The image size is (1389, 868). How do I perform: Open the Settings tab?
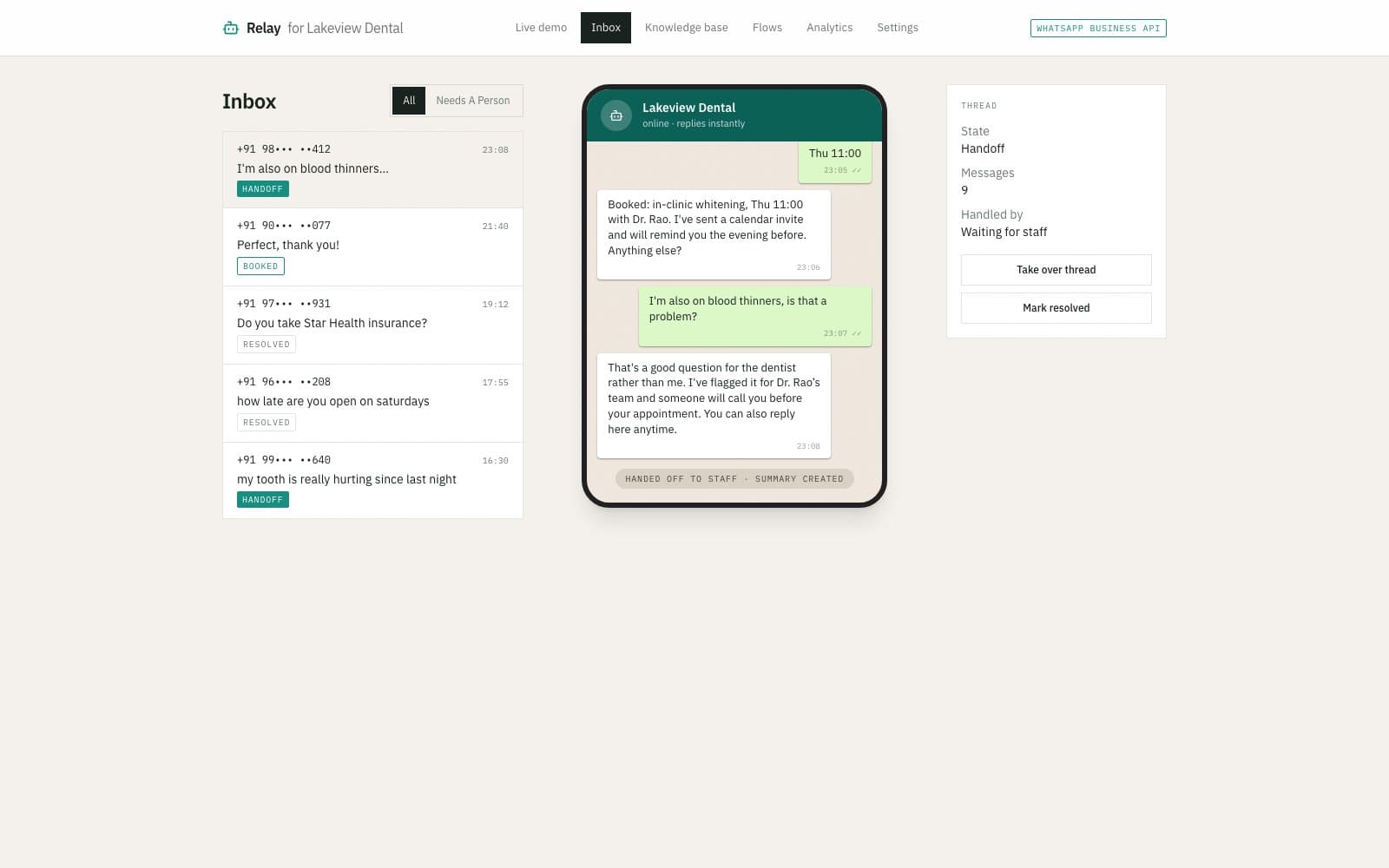898,28
